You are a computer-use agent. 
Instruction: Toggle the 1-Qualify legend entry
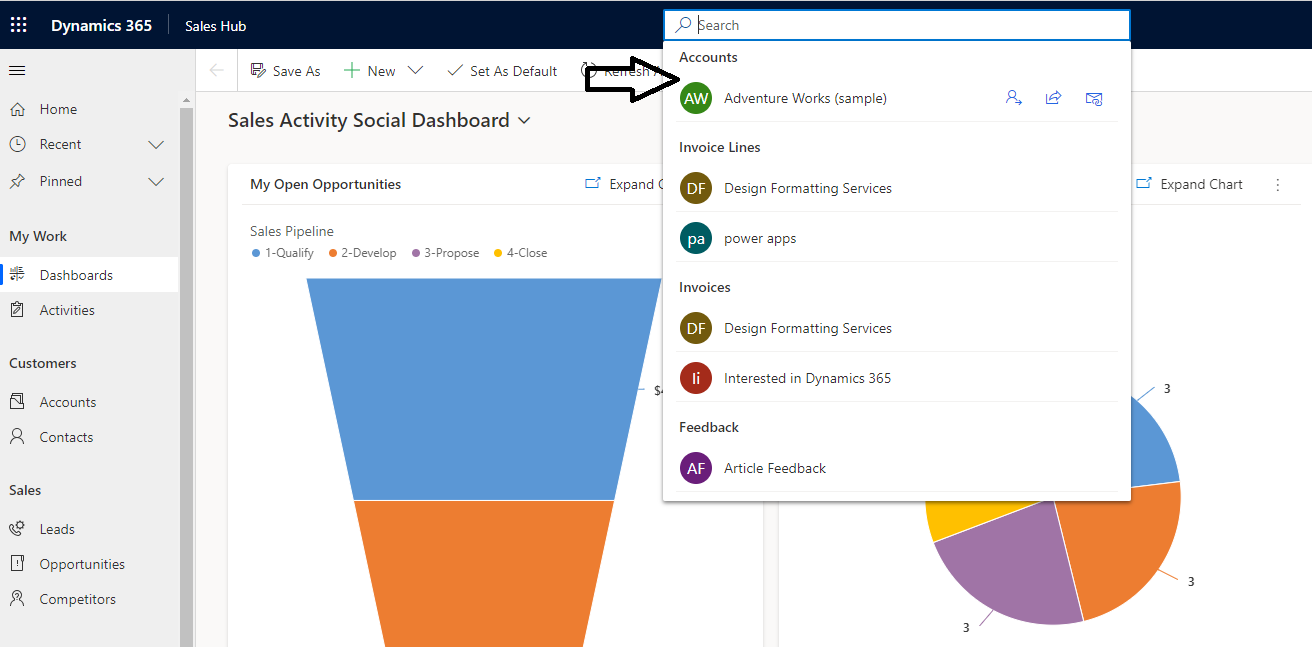[283, 253]
